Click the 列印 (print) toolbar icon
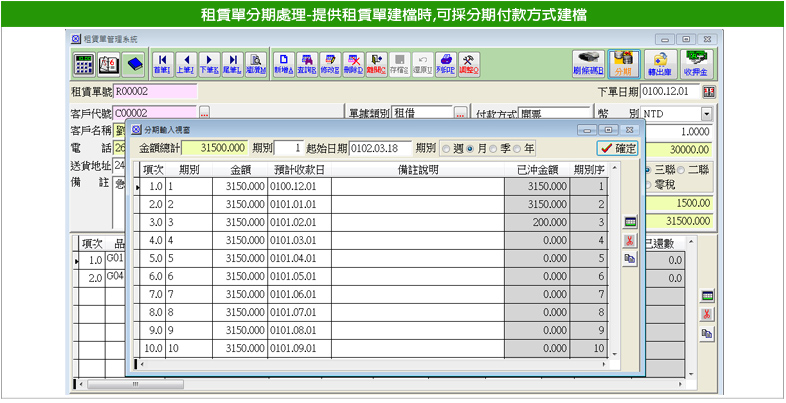 [x=446, y=63]
